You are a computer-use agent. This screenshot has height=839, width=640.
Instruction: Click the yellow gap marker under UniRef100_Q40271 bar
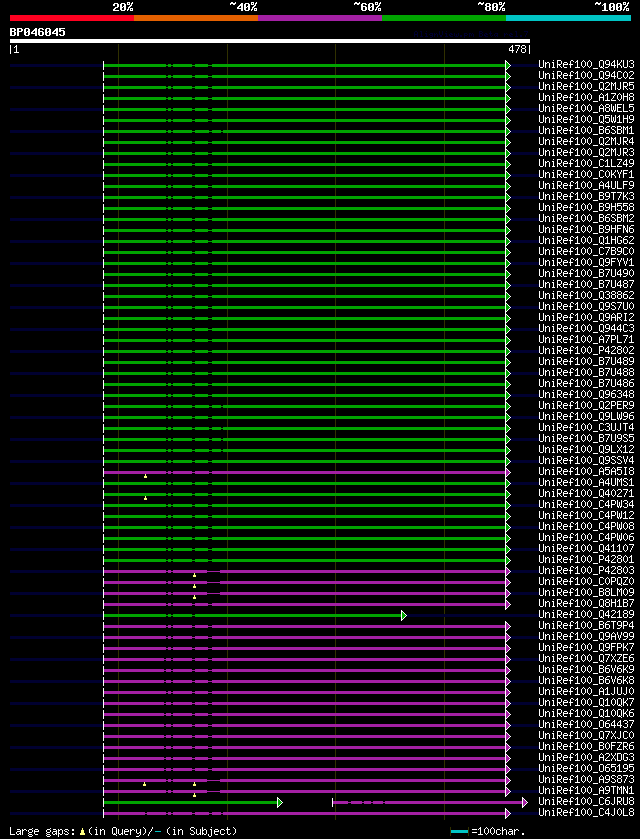146,498
